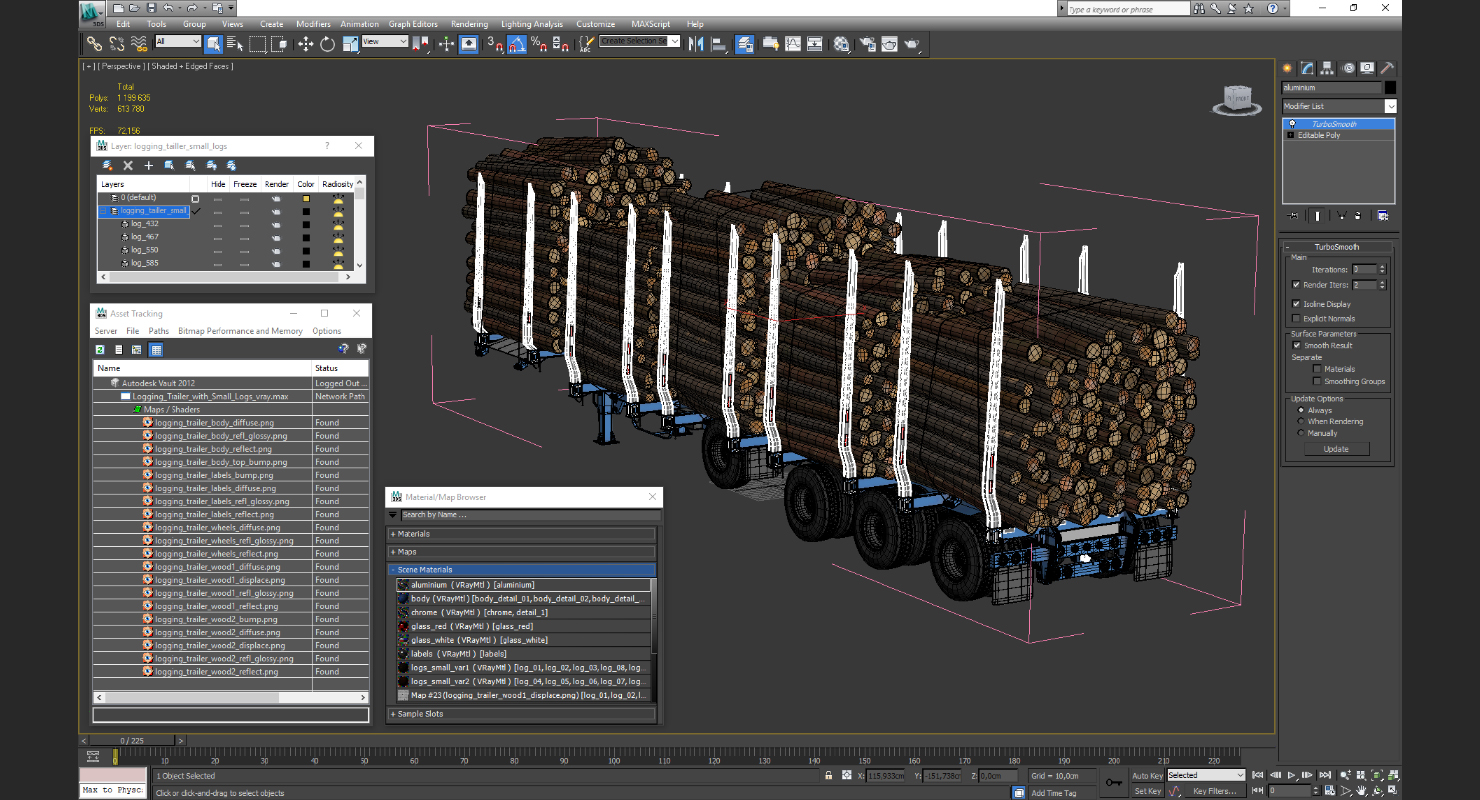Open the Graph Editors menu
Screen dimensions: 1480x800
click(x=413, y=24)
